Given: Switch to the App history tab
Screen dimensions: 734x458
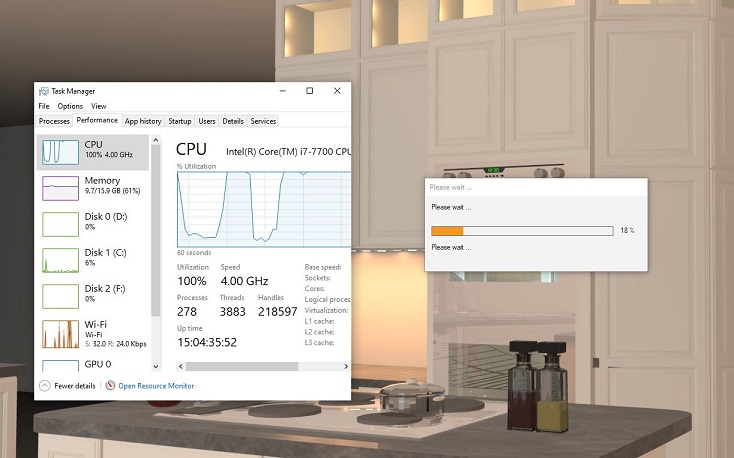Looking at the screenshot, I should click(143, 121).
